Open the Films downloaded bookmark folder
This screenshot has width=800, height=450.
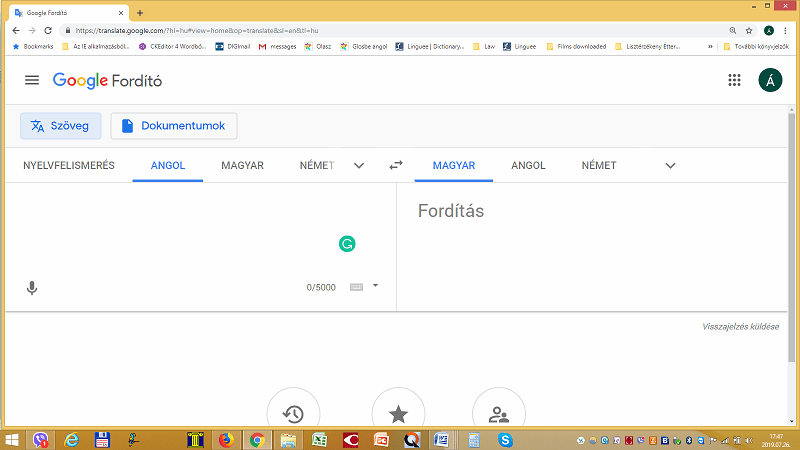click(577, 46)
